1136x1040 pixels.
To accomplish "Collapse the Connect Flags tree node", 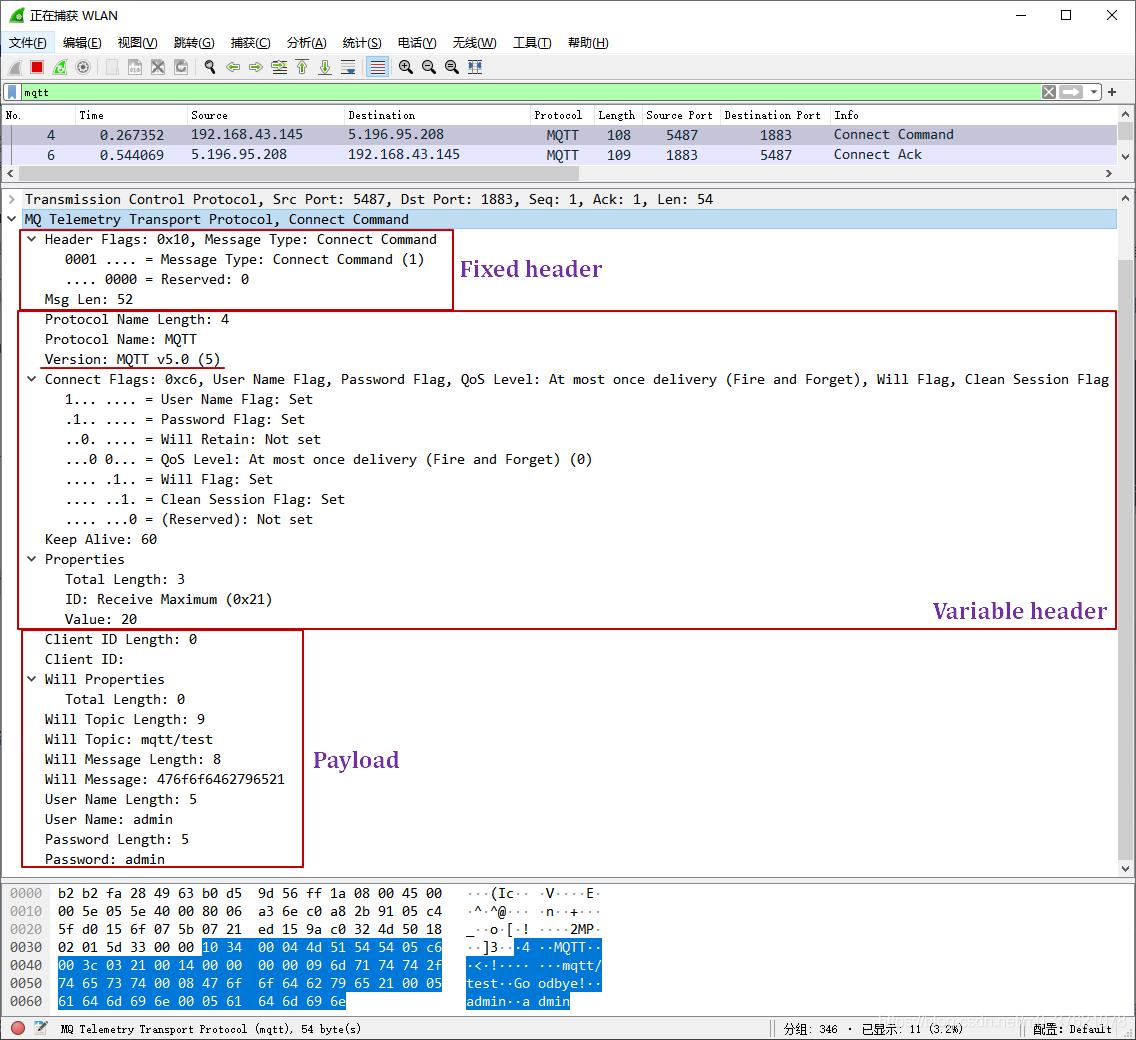I will [32, 378].
